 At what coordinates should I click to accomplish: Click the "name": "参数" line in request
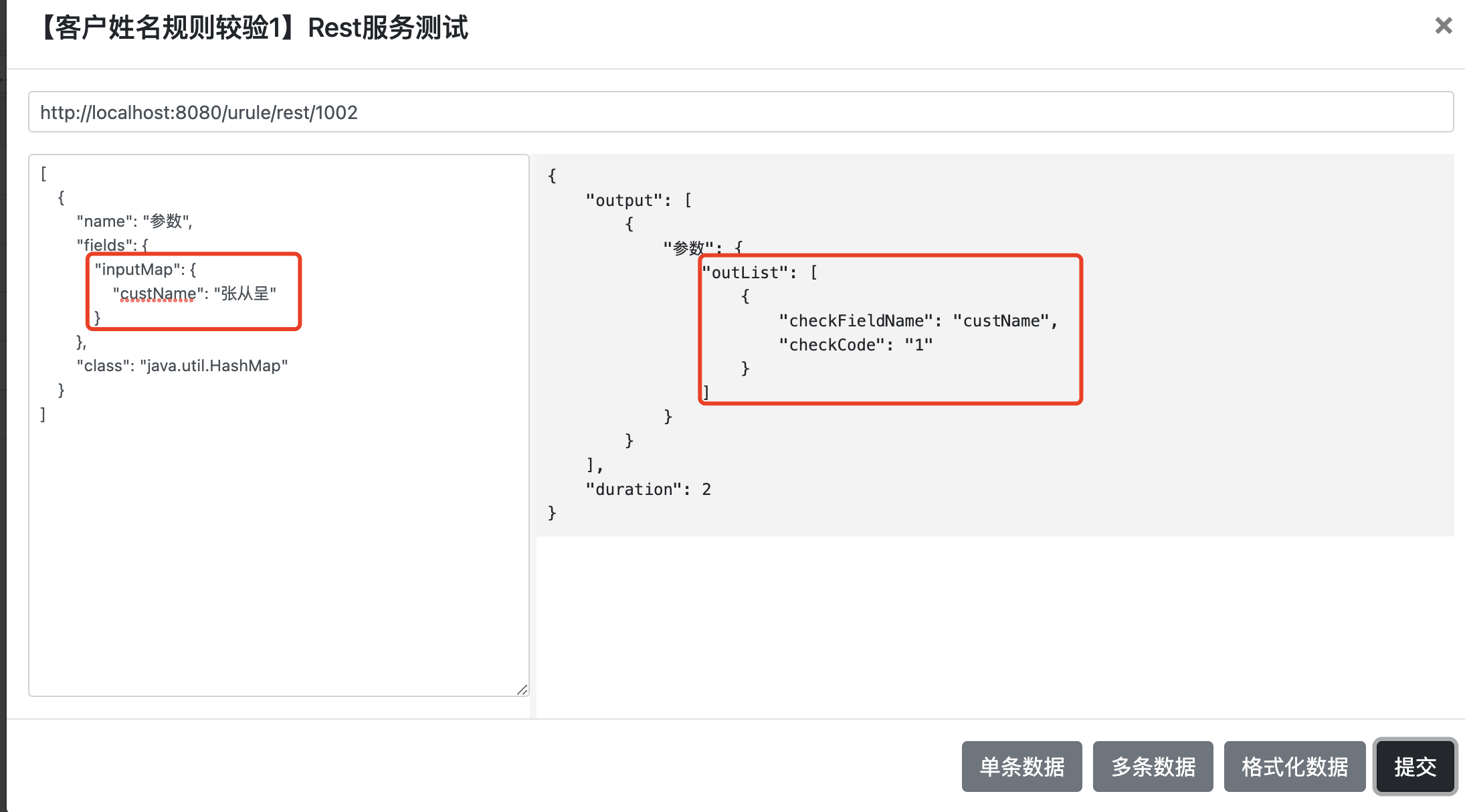coord(134,221)
